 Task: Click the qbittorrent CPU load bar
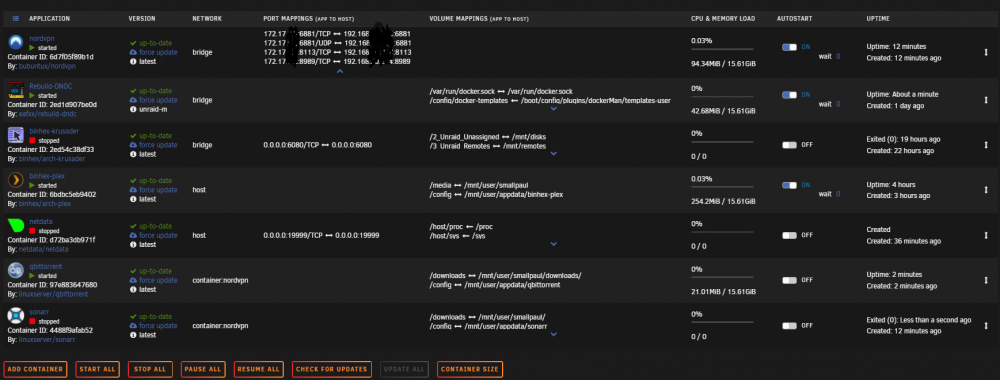[x=722, y=277]
